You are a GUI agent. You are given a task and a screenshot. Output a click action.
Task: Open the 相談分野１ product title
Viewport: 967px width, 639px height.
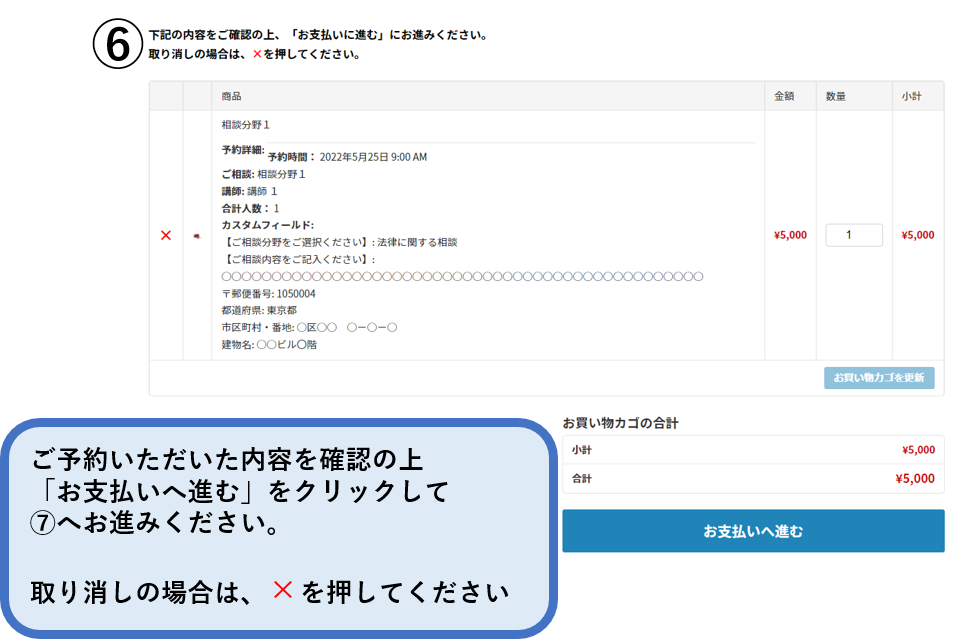tap(245, 125)
